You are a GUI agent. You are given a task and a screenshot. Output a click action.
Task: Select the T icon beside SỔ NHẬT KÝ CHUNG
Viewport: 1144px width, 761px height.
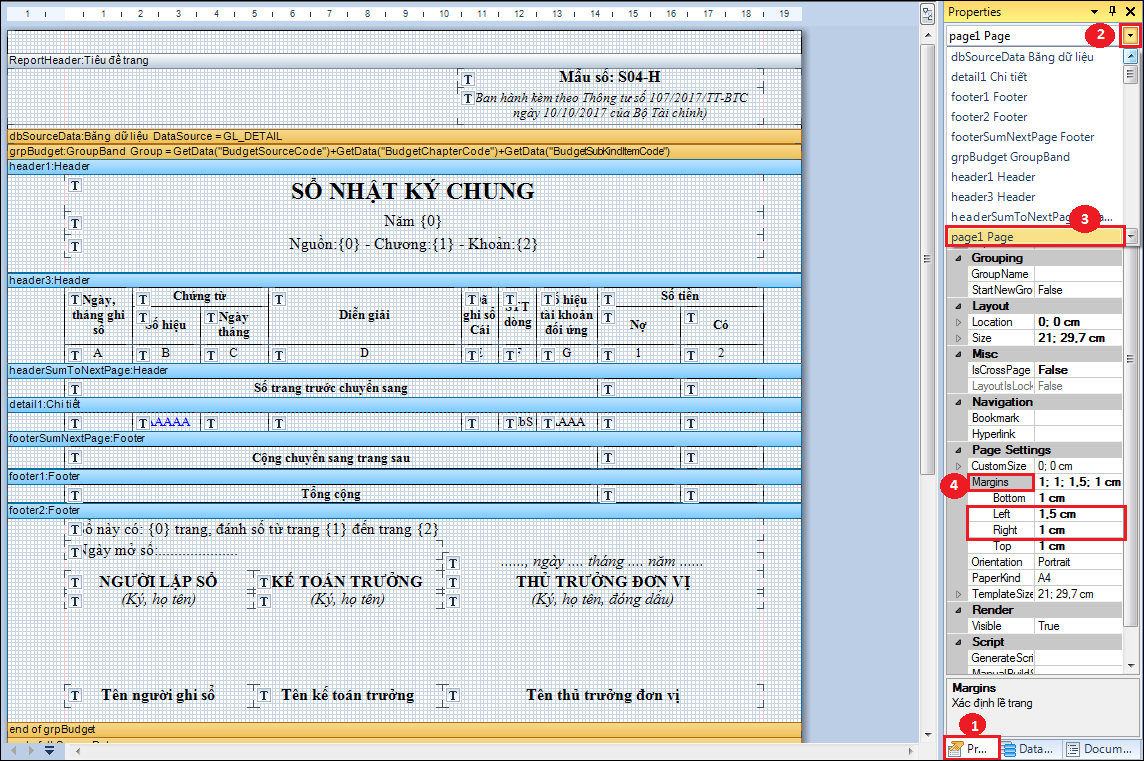coord(74,185)
